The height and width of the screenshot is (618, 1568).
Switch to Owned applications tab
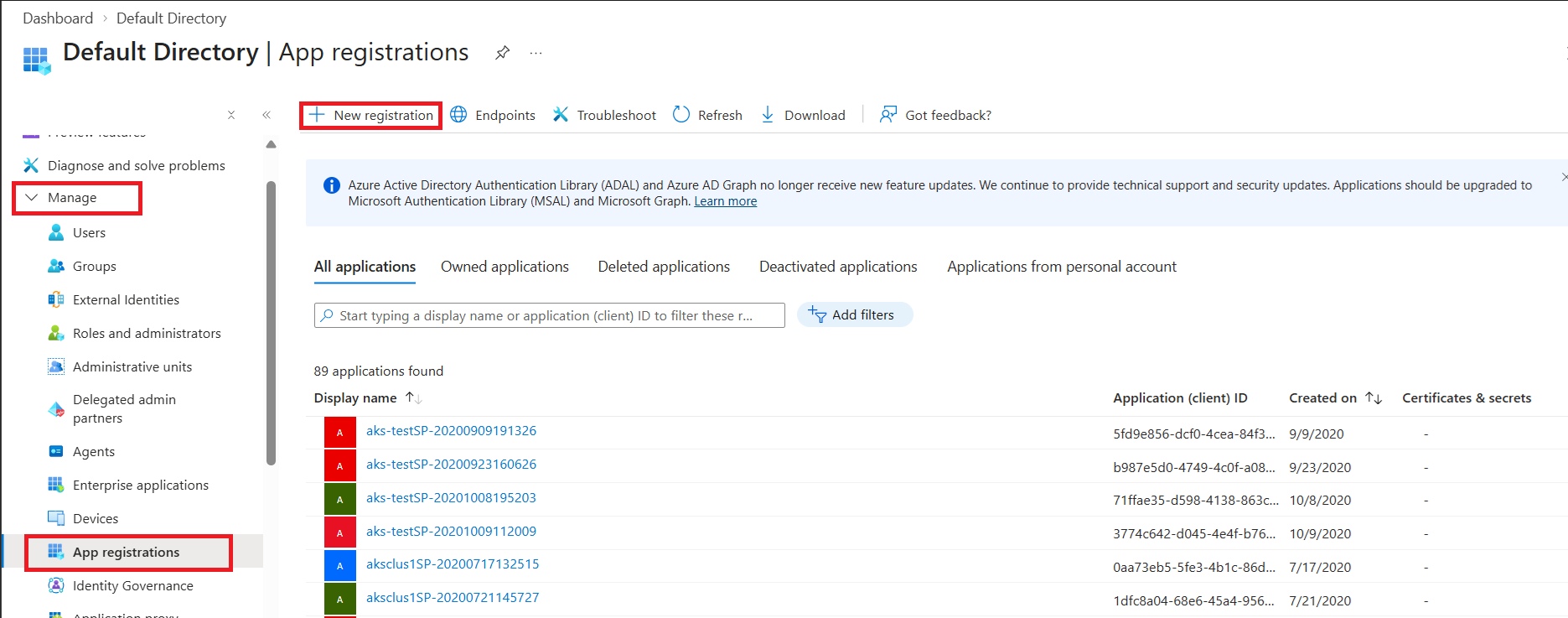point(505,267)
